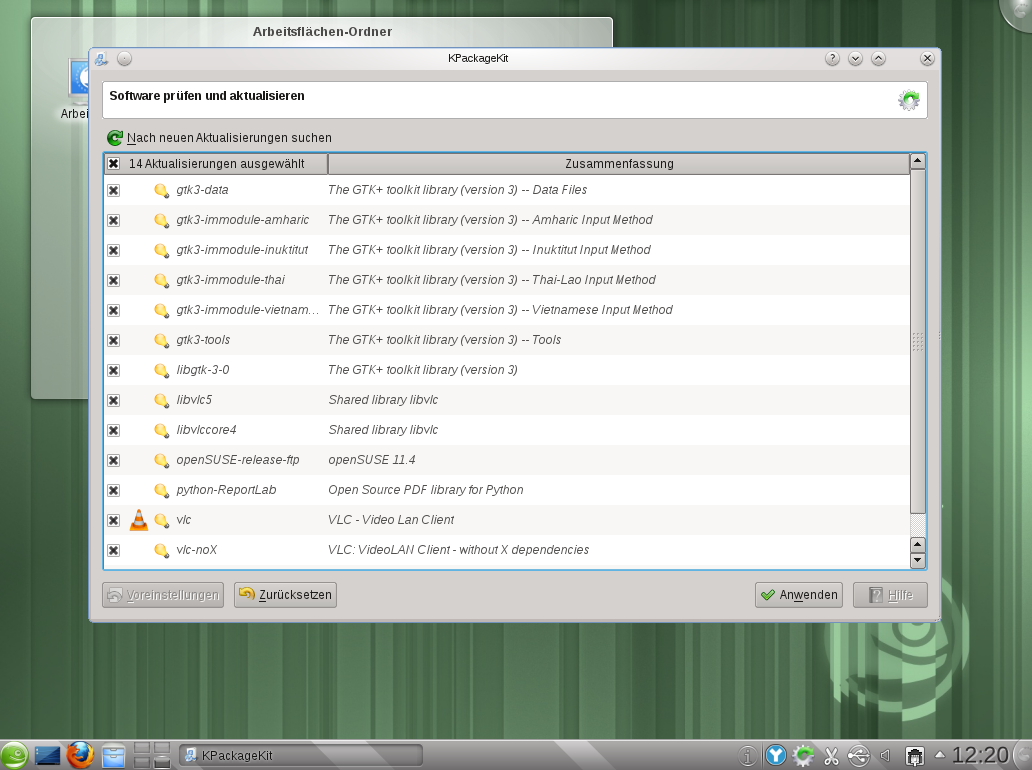This screenshot has width=1032, height=770.
Task: Sort by the Zusammenfassung column header
Action: (x=618, y=164)
